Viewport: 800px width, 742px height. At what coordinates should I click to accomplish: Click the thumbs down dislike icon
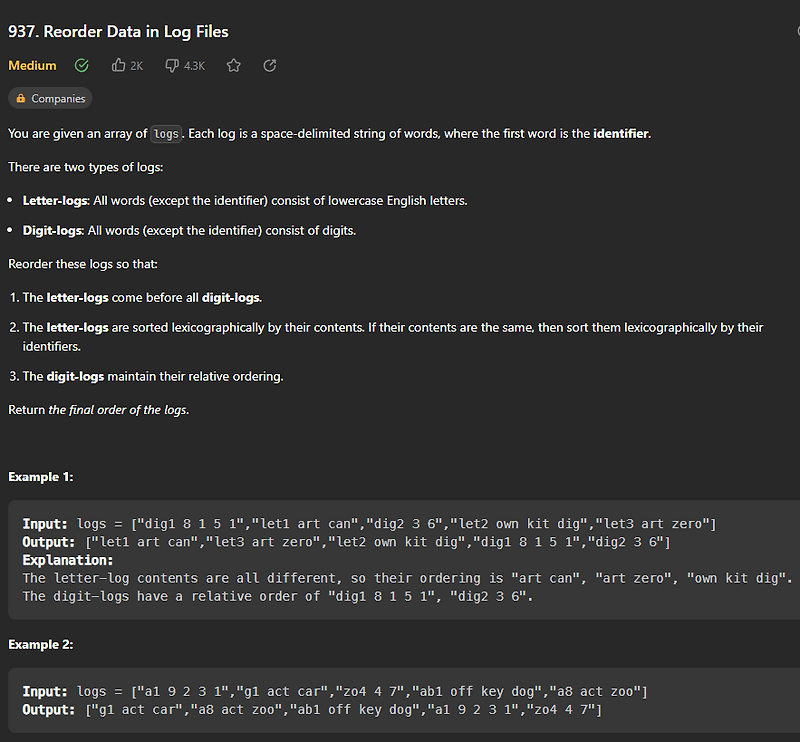pos(172,65)
